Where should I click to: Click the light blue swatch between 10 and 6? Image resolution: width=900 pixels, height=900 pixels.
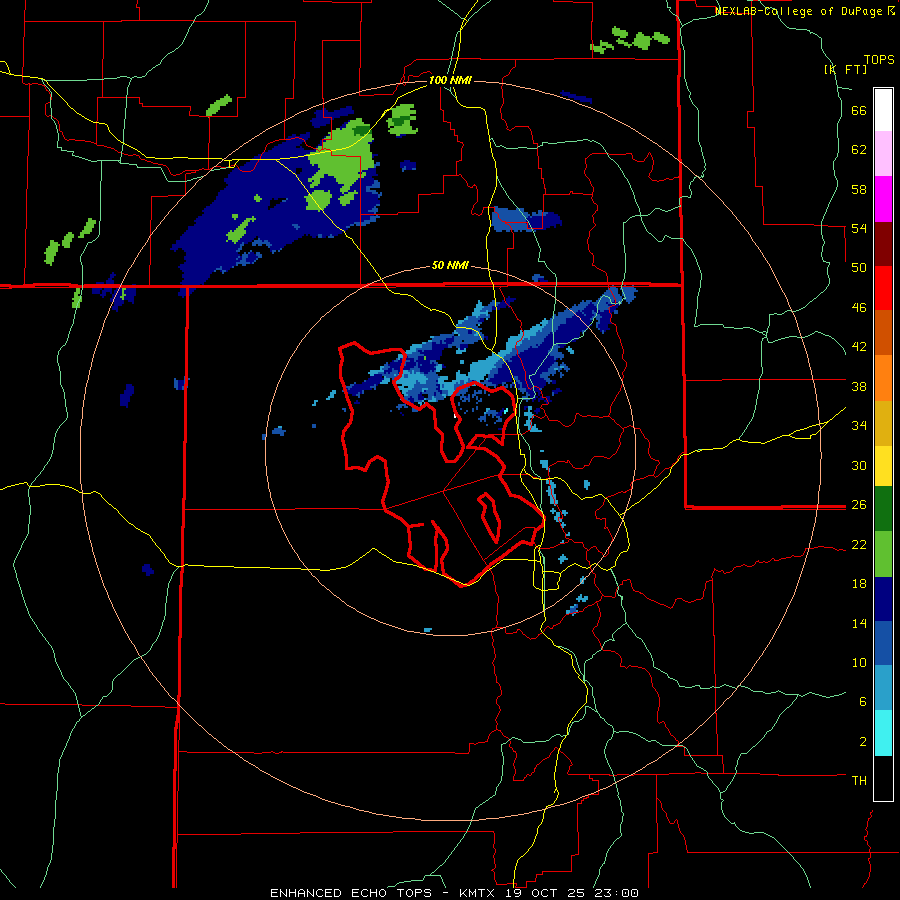883,688
